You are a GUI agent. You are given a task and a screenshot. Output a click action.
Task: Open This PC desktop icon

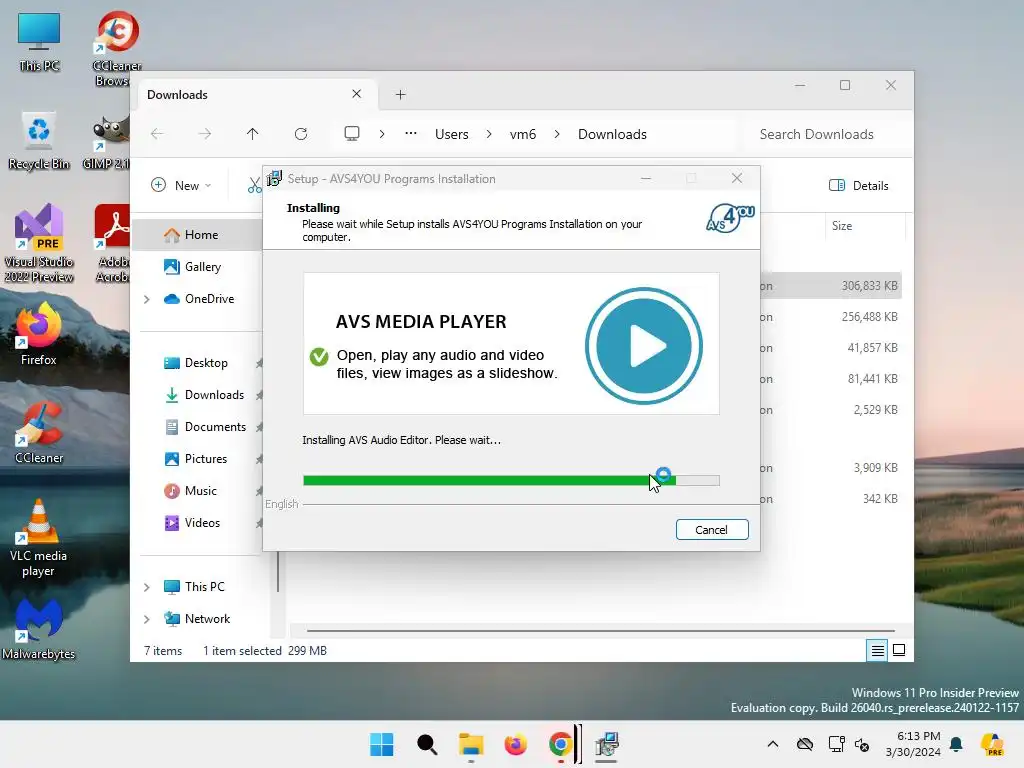pyautogui.click(x=39, y=42)
